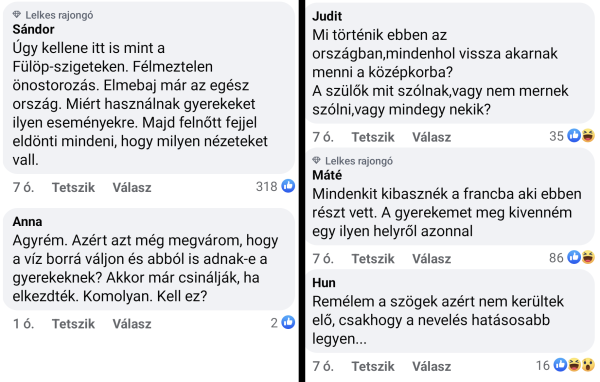The width and height of the screenshot is (600, 382).
Task: Click Tetszik under Judit's comment
Action: tap(373, 137)
